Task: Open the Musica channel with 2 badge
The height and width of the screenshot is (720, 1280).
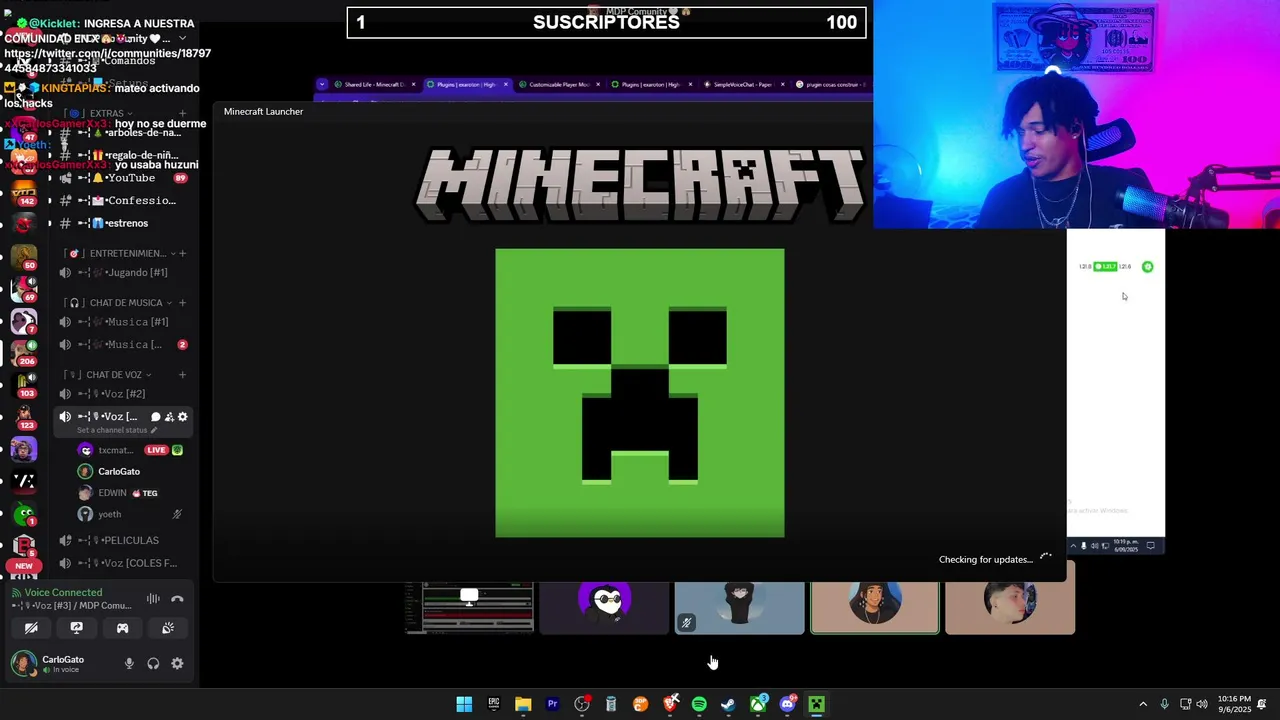Action: (x=123, y=345)
